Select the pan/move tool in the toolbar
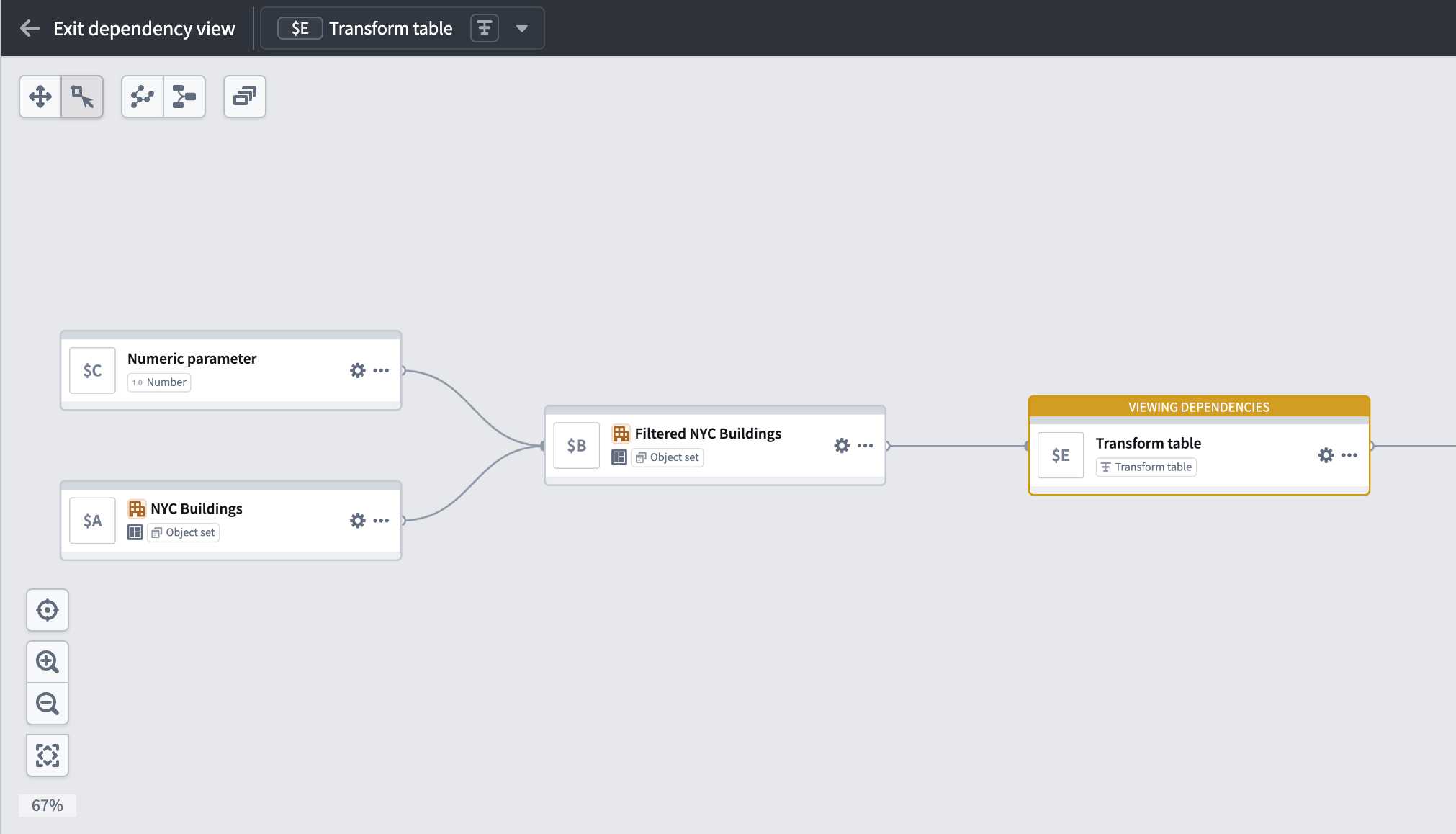The width and height of the screenshot is (1456, 834). tap(40, 96)
